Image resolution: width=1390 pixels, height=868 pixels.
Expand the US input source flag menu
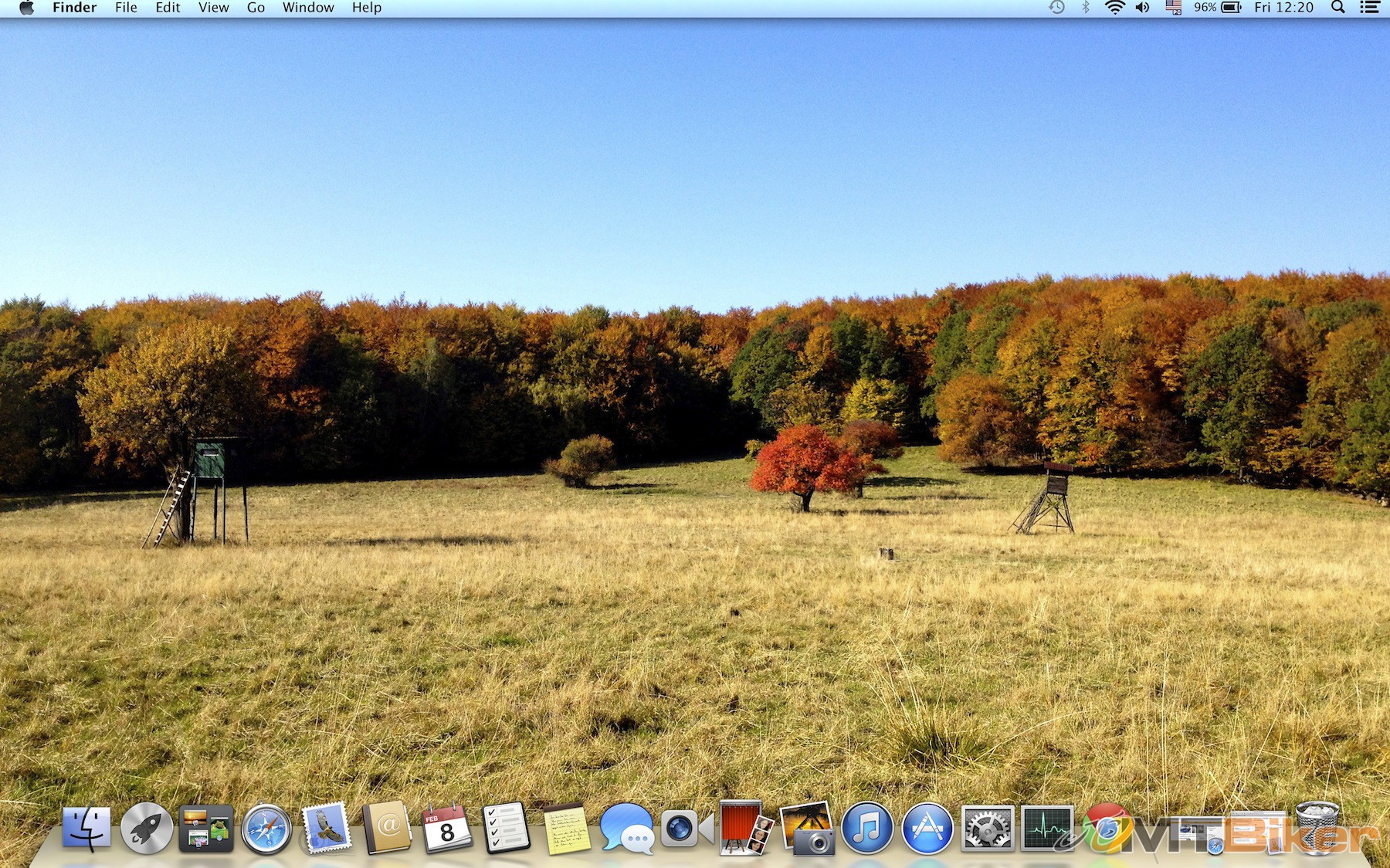[x=1173, y=8]
